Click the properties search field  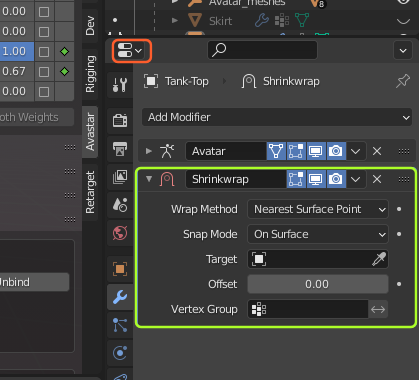click(262, 50)
